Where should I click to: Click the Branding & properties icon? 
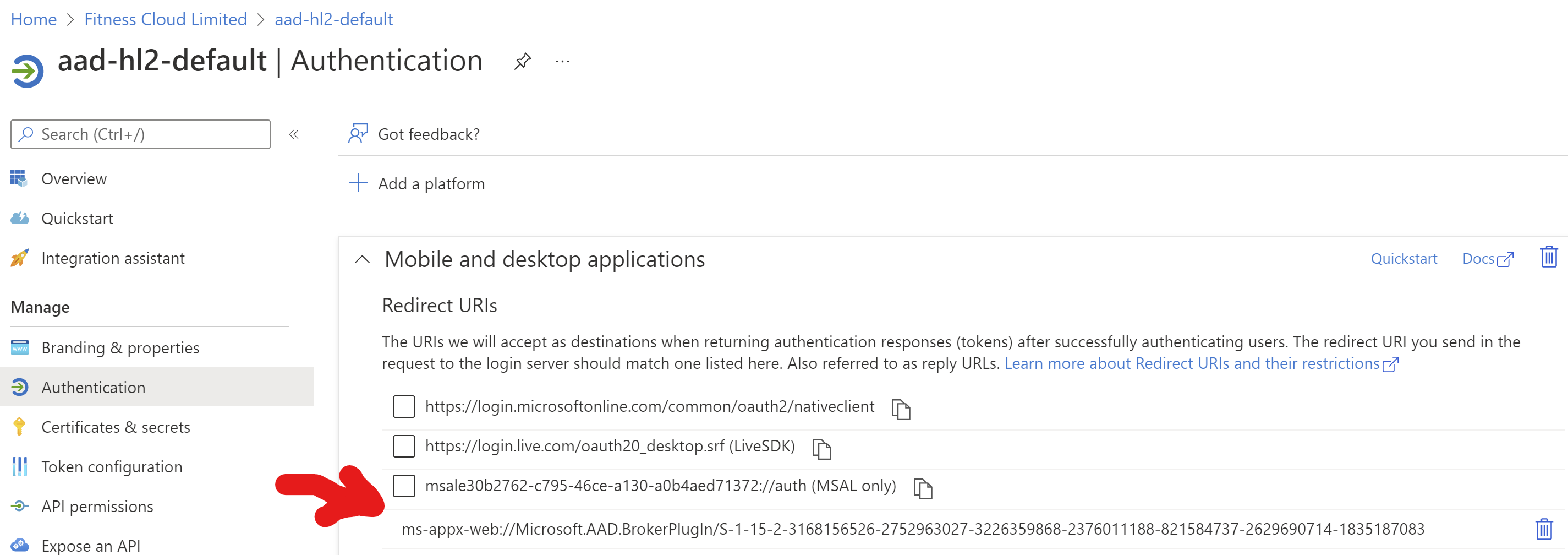pyautogui.click(x=19, y=347)
